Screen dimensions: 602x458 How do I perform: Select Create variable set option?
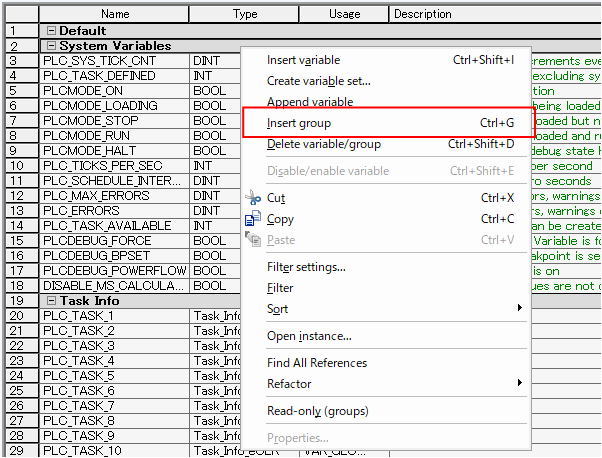point(318,81)
